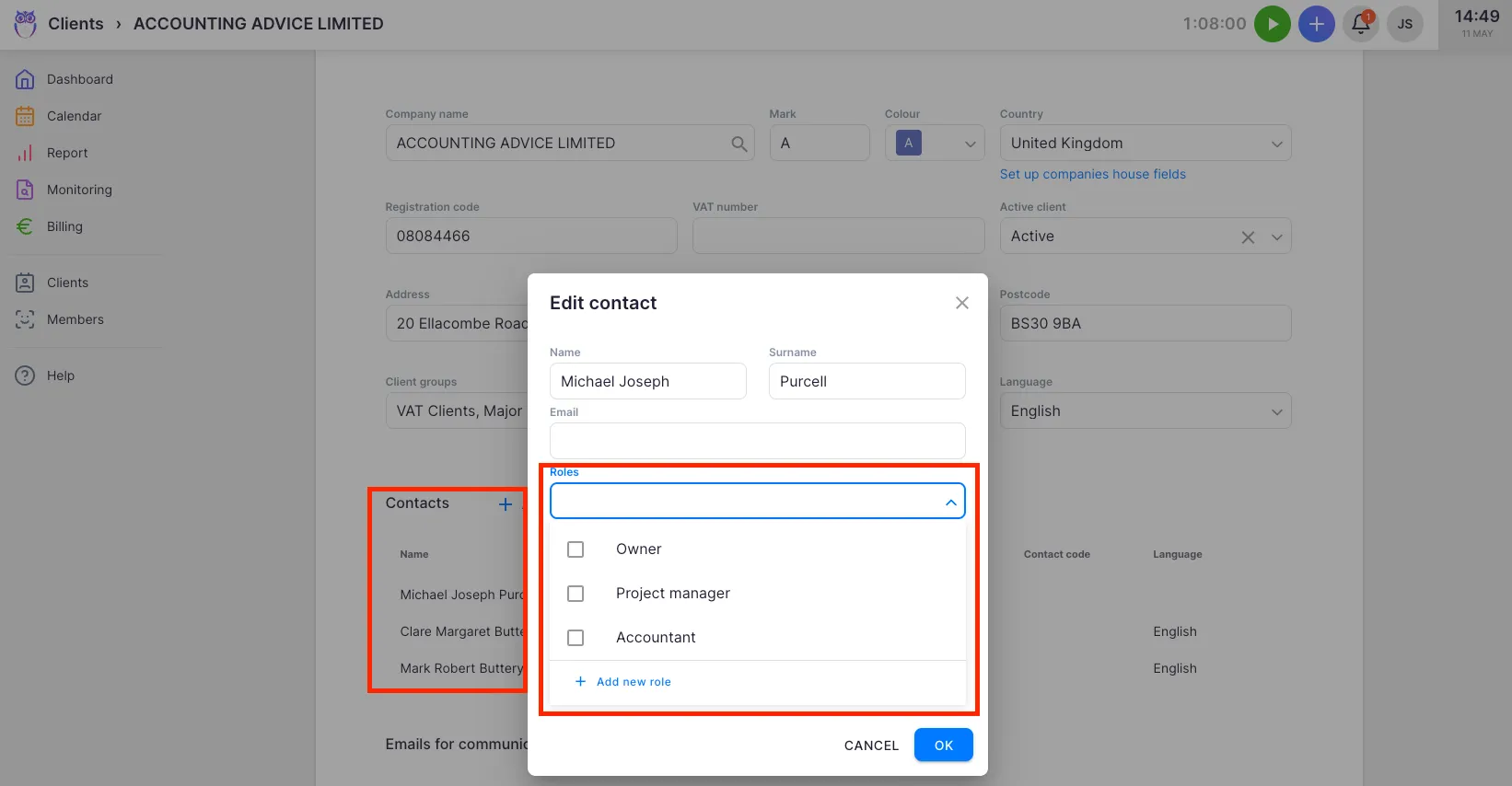Check the Owner role checkbox

pyautogui.click(x=576, y=549)
